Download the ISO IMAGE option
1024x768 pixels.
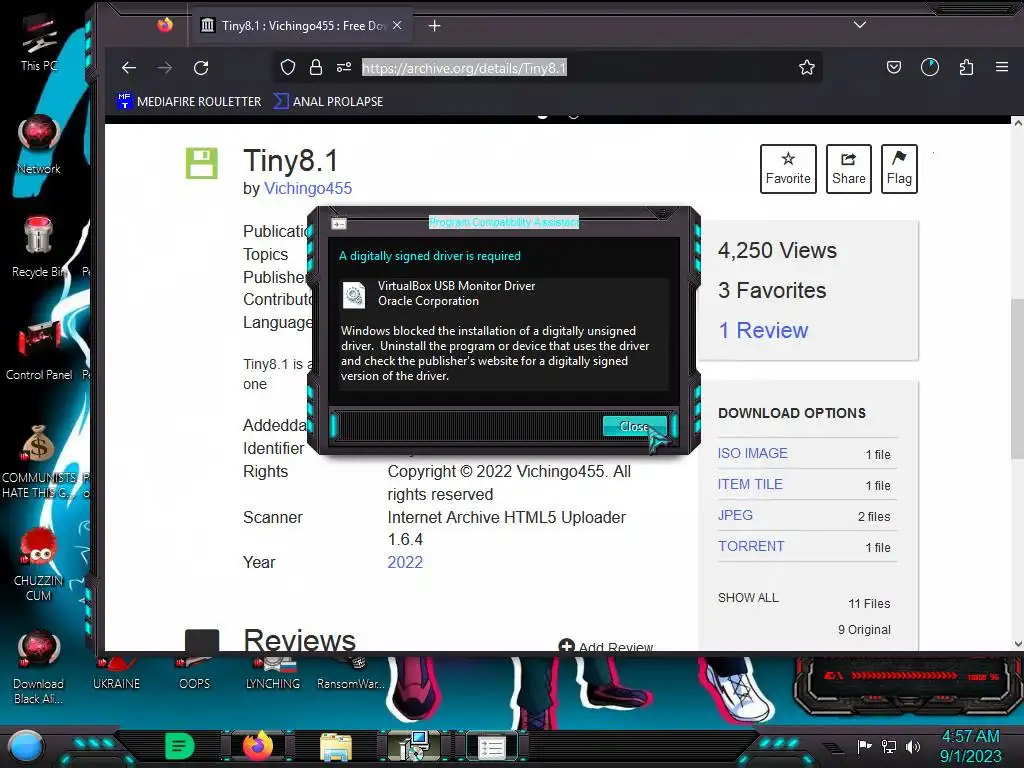(752, 453)
